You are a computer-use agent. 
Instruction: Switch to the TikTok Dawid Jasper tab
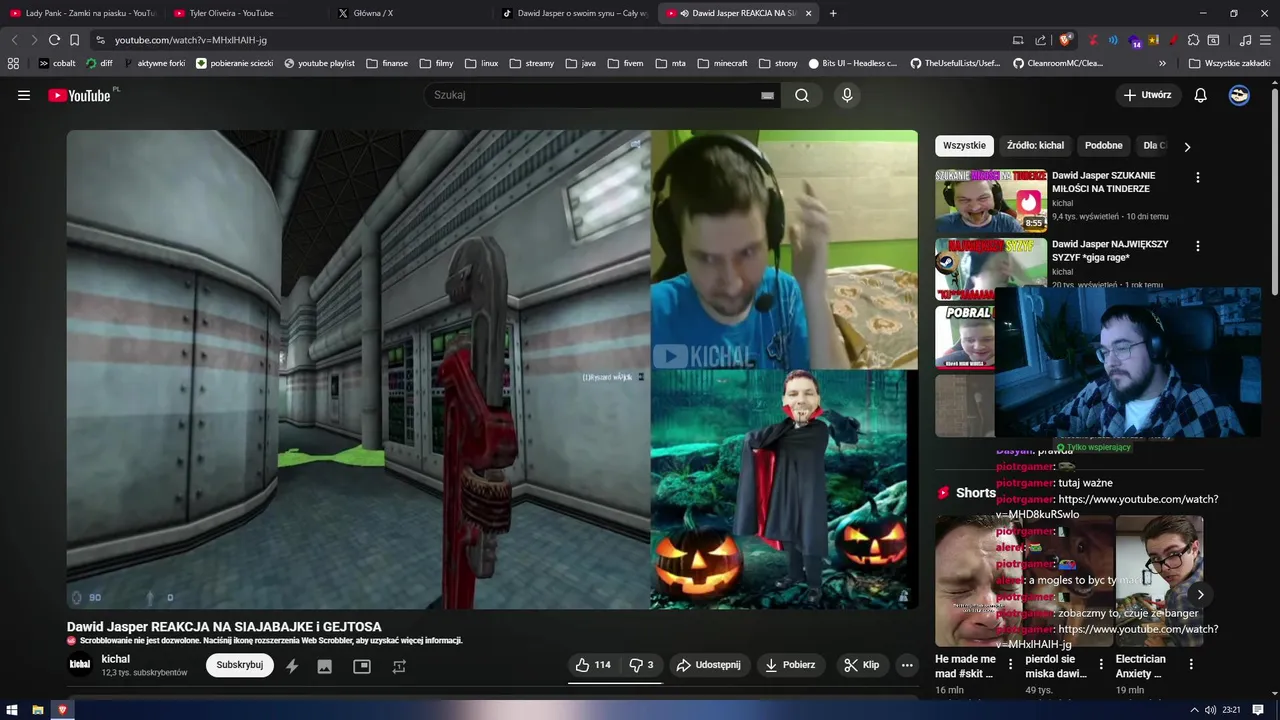pos(574,13)
